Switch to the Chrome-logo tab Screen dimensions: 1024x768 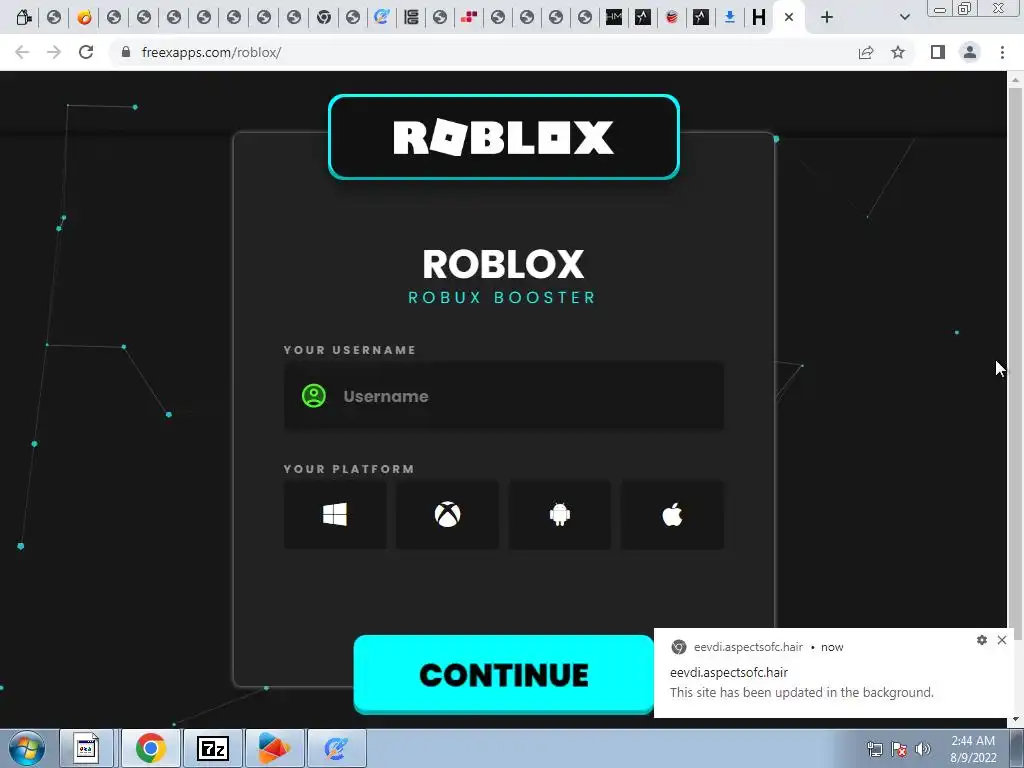click(x=323, y=18)
